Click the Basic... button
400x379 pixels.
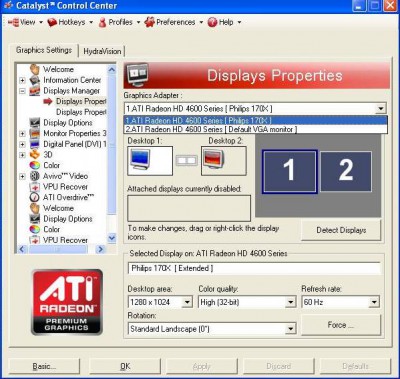44,366
